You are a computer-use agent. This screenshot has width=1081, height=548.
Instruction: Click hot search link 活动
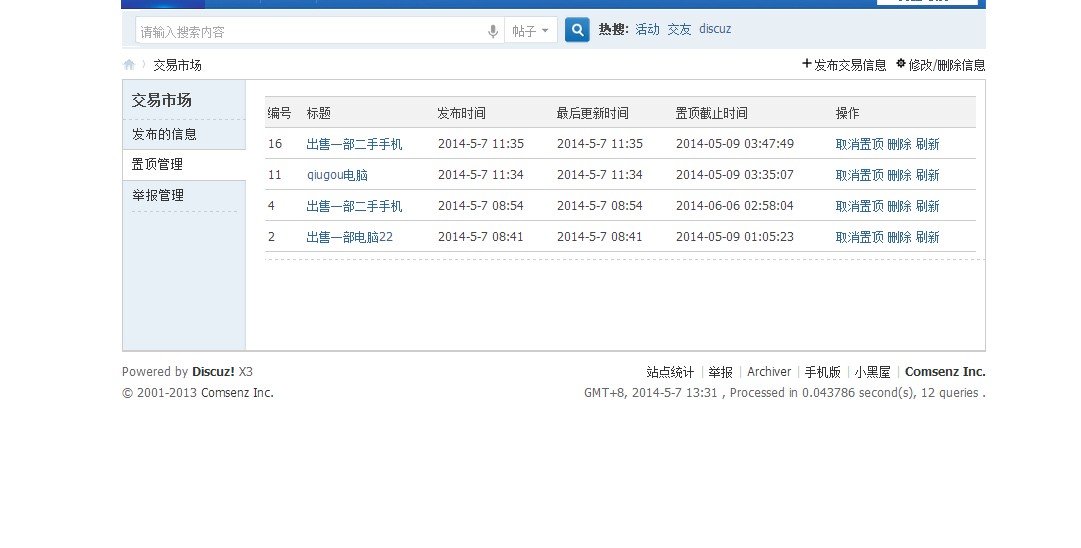click(647, 29)
